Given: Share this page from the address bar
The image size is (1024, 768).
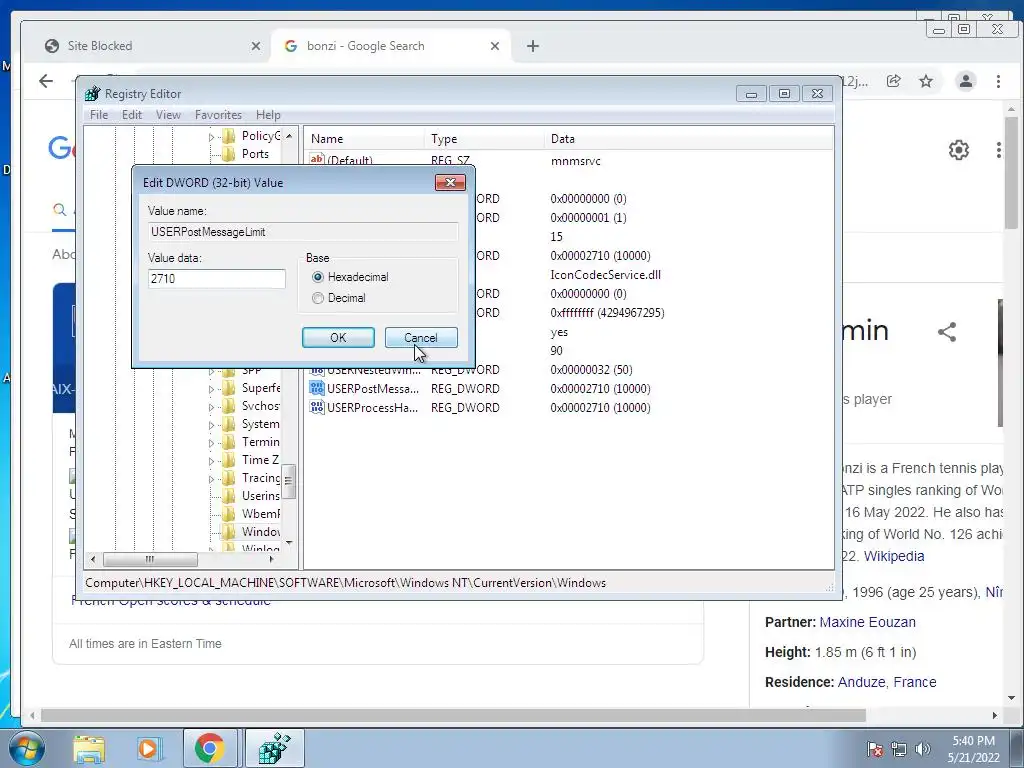Looking at the screenshot, I should pyautogui.click(x=893, y=81).
